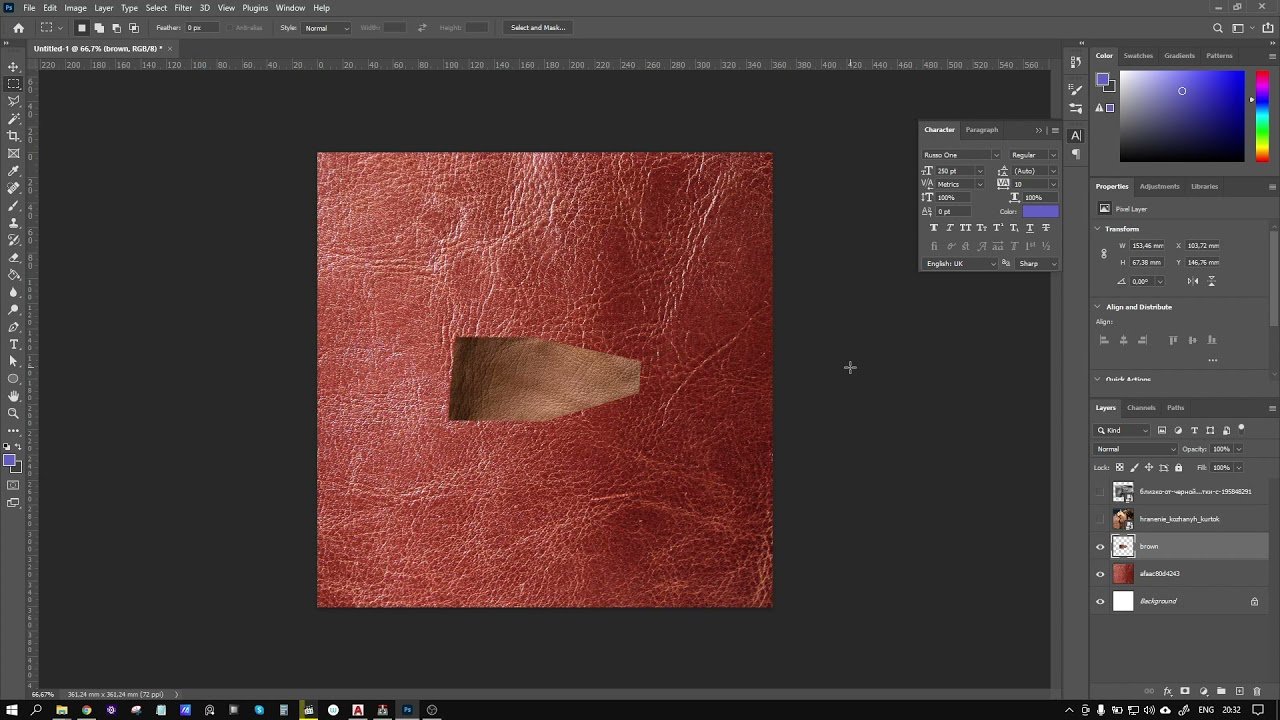Toggle visibility of the Background layer
Screen dimensions: 1280x720
1100,601
